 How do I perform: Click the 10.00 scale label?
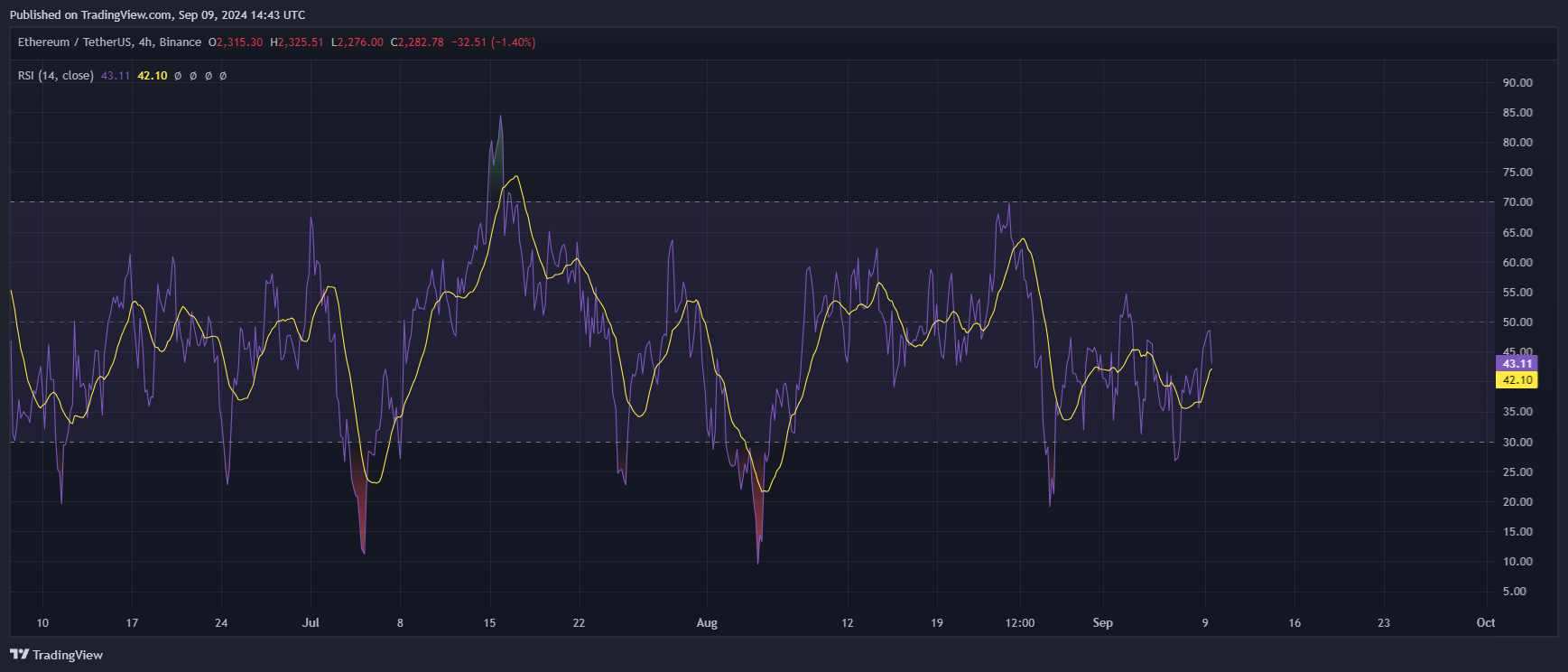point(1517,562)
